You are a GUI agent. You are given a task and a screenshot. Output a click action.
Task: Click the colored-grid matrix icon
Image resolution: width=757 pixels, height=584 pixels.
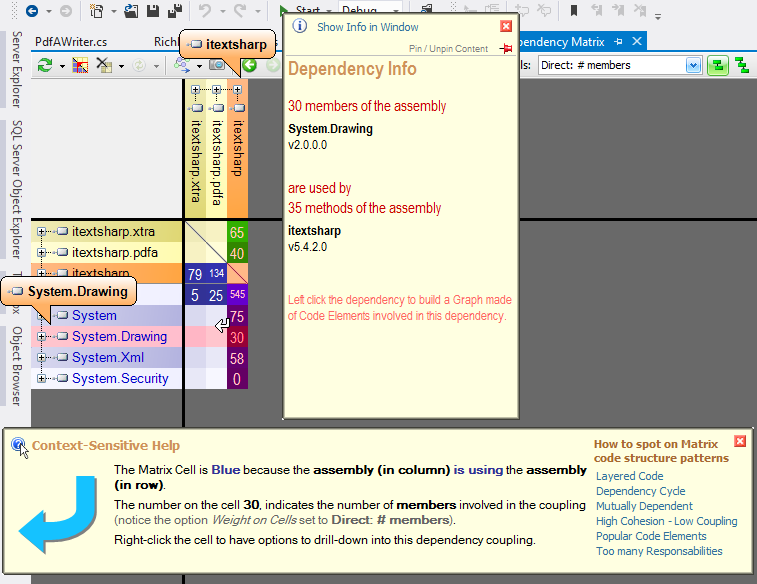(x=80, y=65)
